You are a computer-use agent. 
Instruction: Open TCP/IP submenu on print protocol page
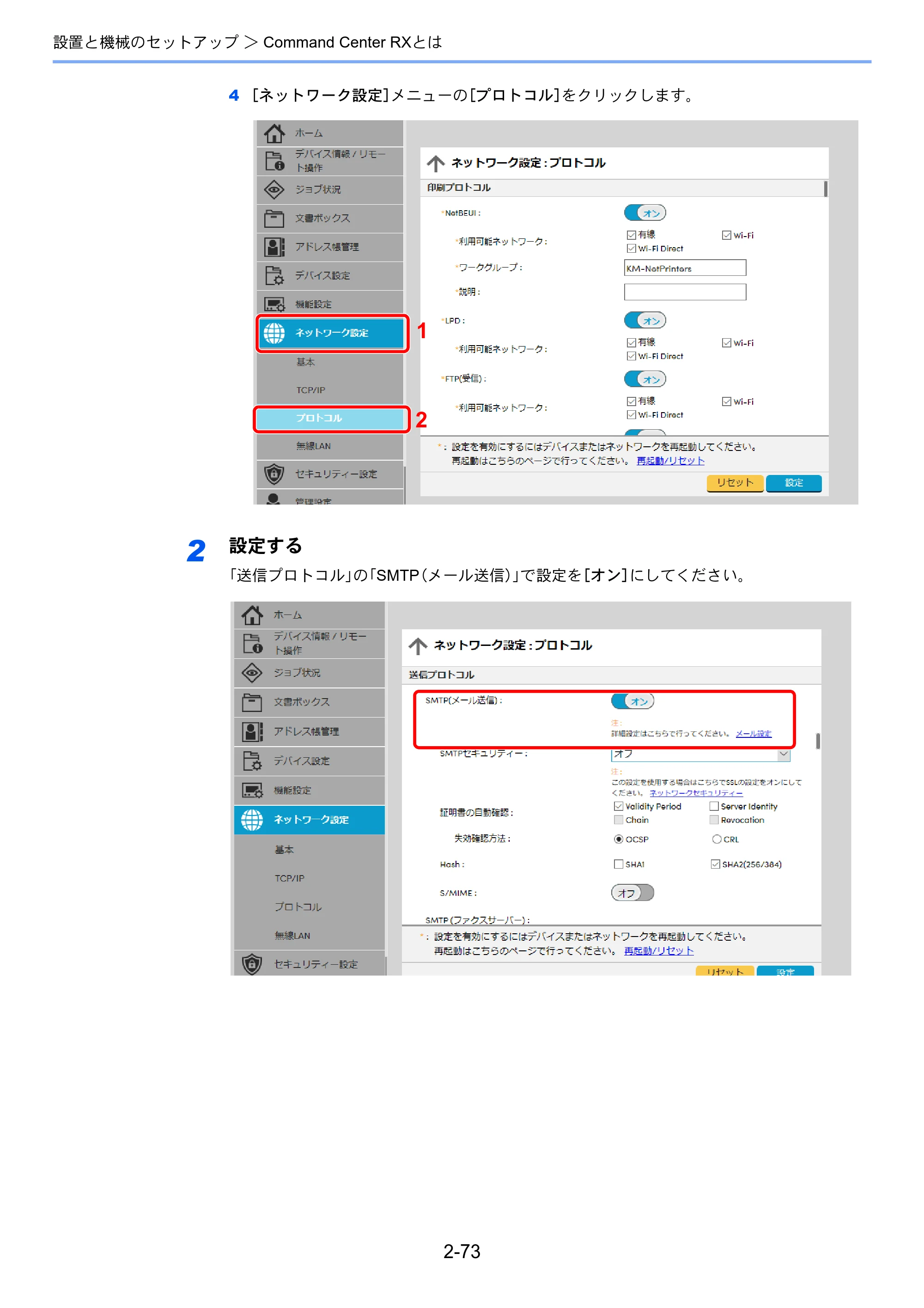coord(310,390)
